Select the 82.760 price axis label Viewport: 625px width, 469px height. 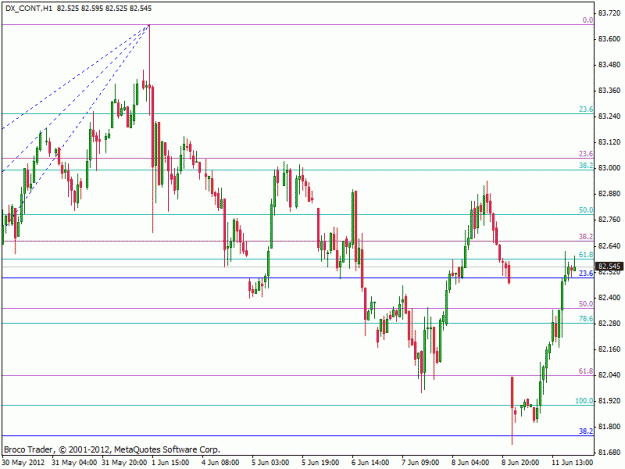coord(609,220)
